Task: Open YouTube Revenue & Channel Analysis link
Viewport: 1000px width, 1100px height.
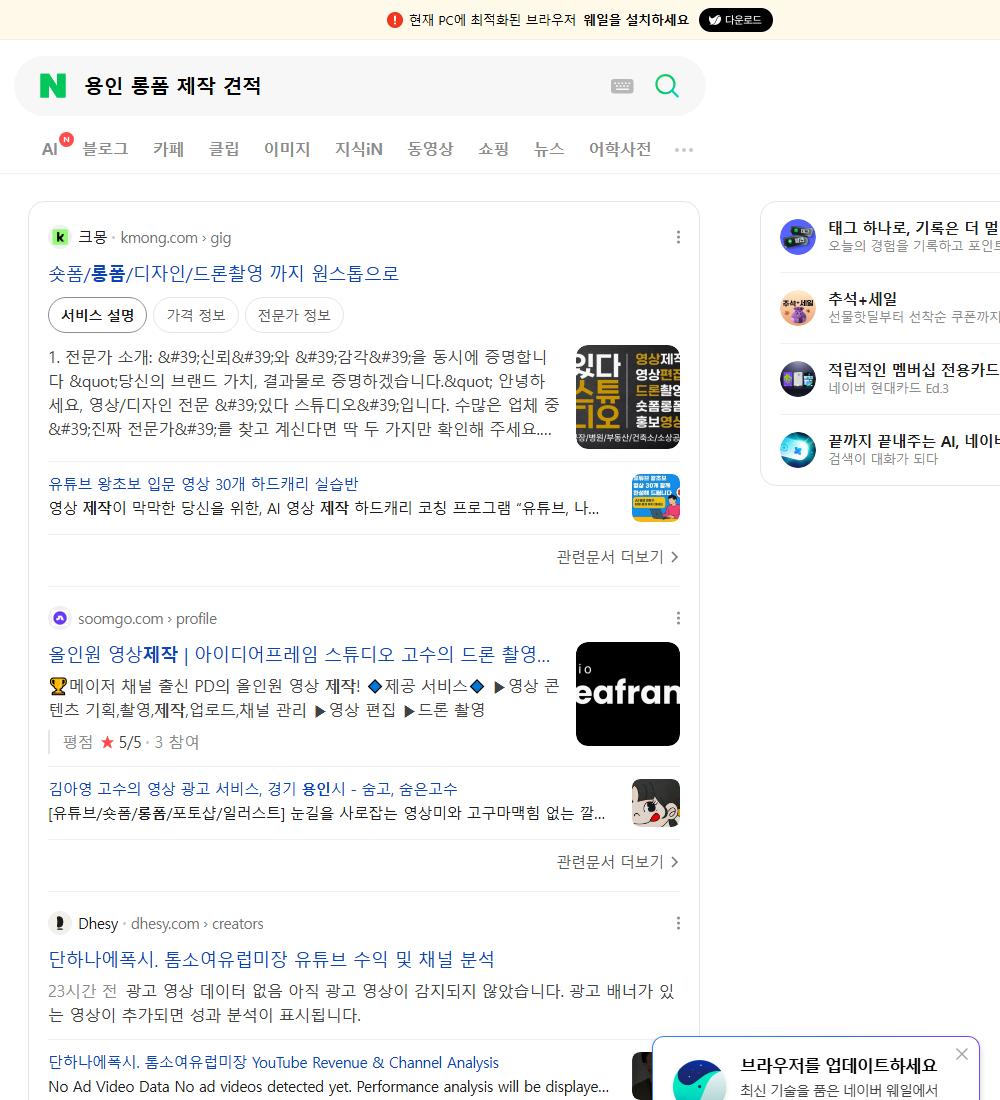Action: pos(274,1062)
